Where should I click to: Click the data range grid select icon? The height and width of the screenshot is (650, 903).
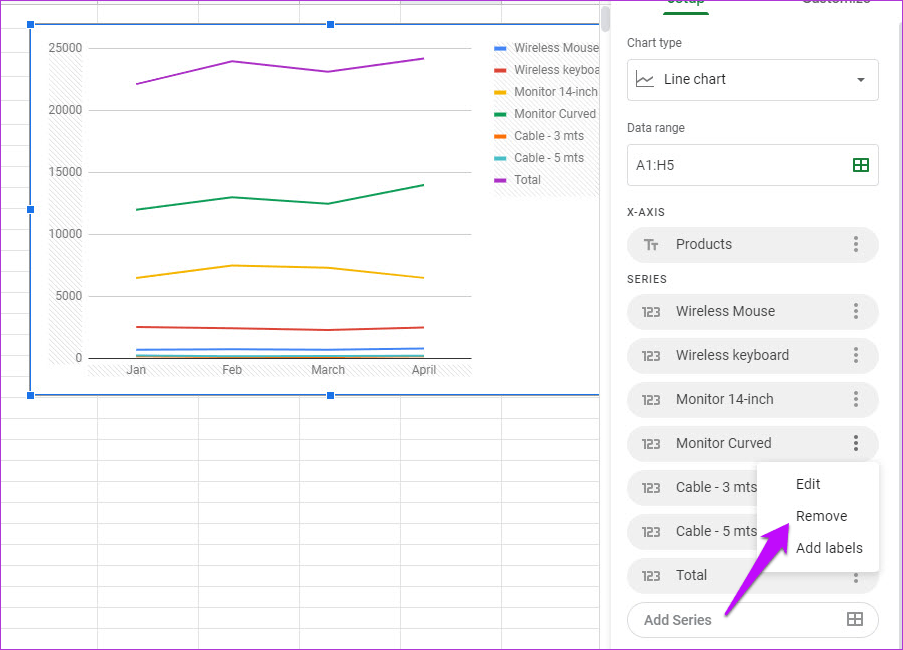click(x=860, y=165)
